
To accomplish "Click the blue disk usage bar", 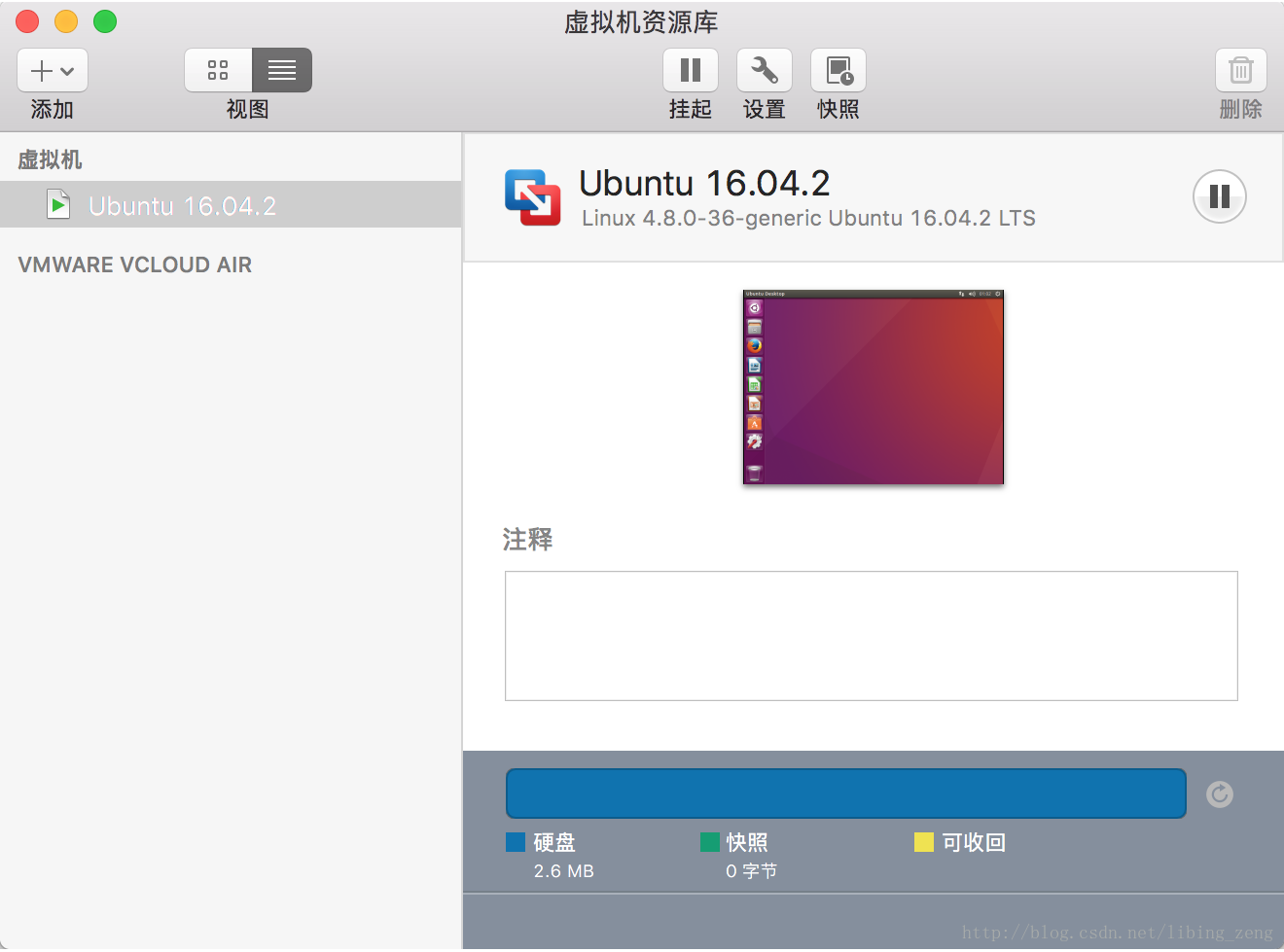I will pyautogui.click(x=846, y=793).
